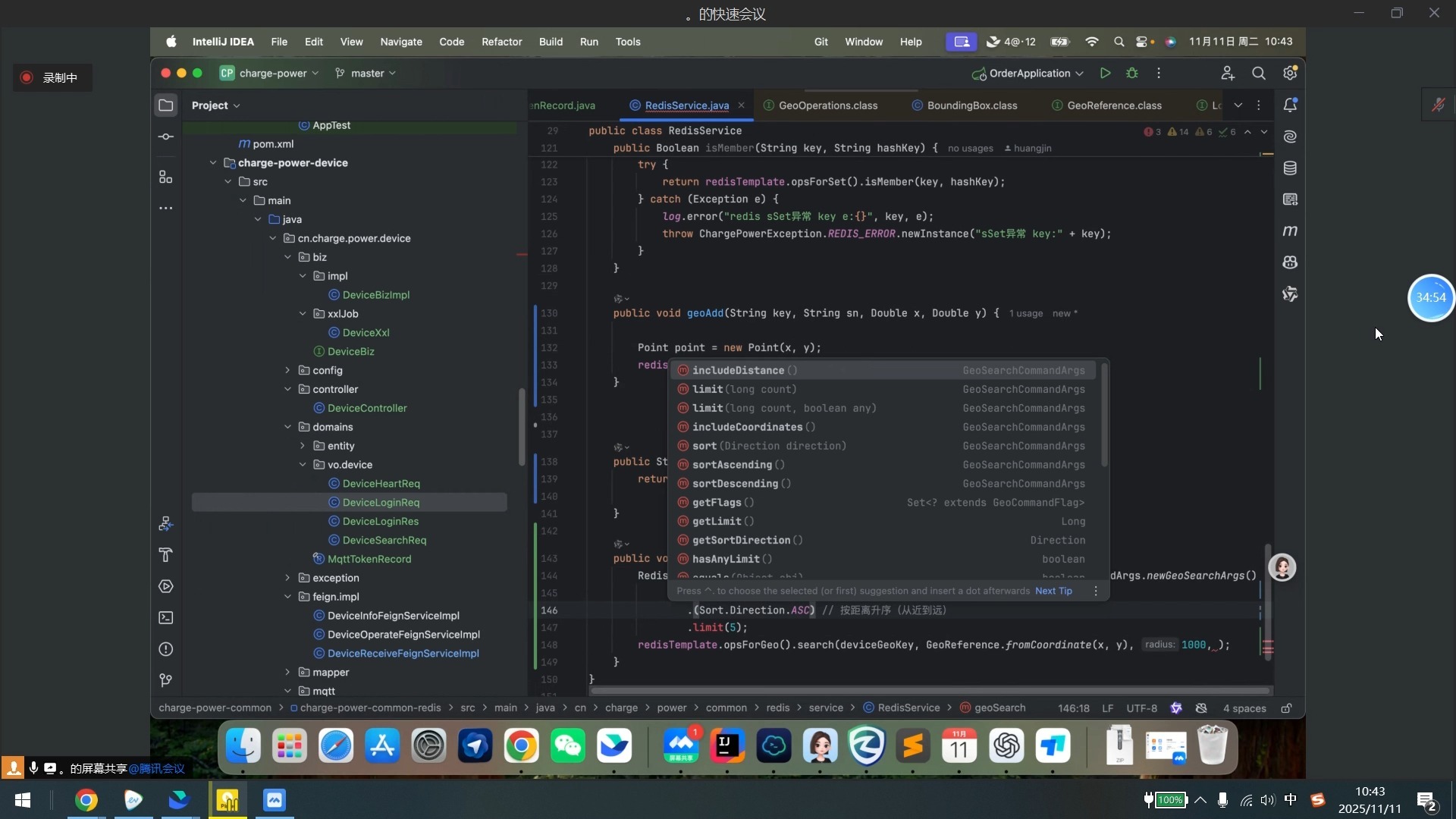Open the Commit tool window icon
This screenshot has width=1456, height=819.
pyautogui.click(x=165, y=137)
